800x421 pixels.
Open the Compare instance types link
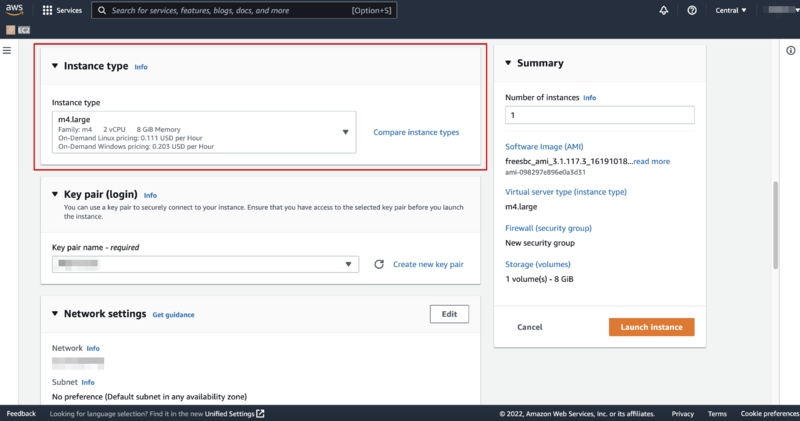click(x=416, y=132)
